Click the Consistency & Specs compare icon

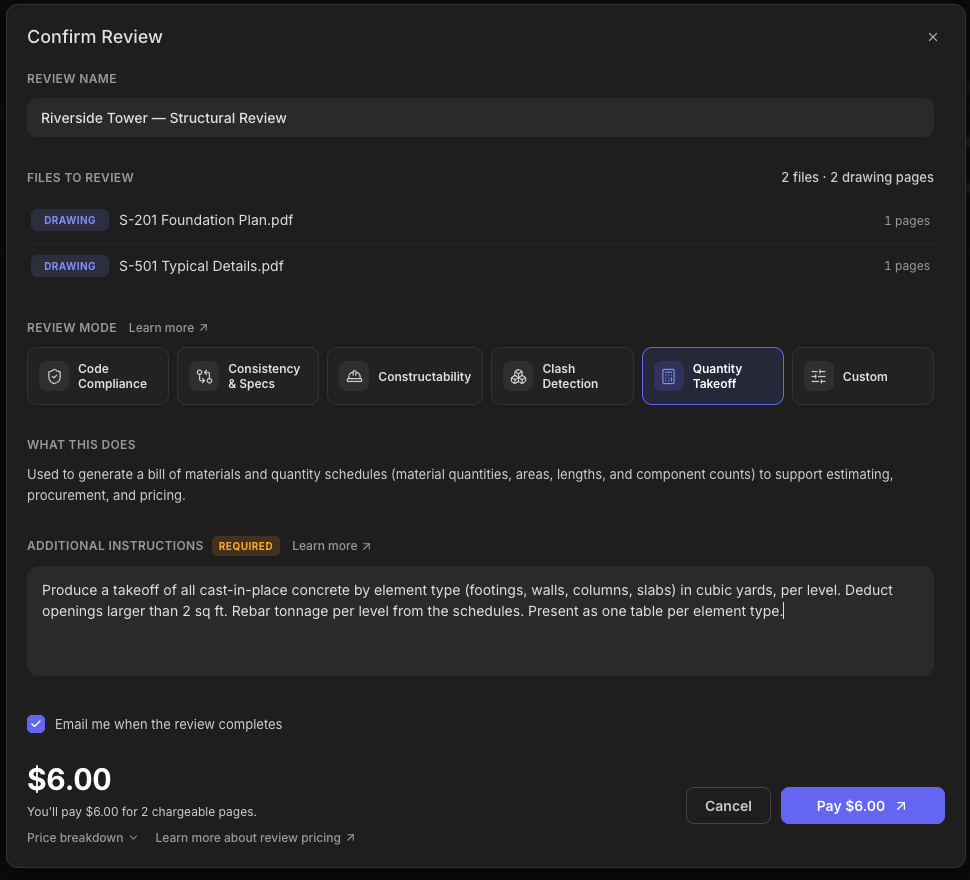click(204, 376)
